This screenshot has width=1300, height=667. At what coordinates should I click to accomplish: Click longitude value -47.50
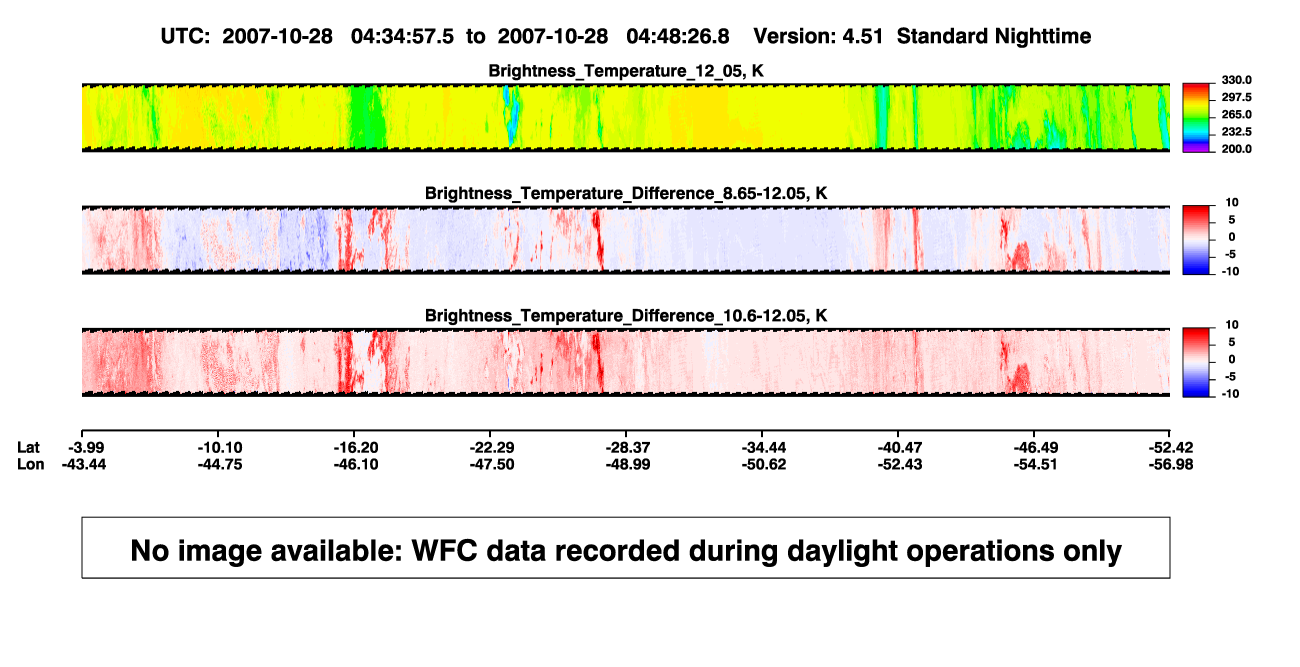coord(492,464)
